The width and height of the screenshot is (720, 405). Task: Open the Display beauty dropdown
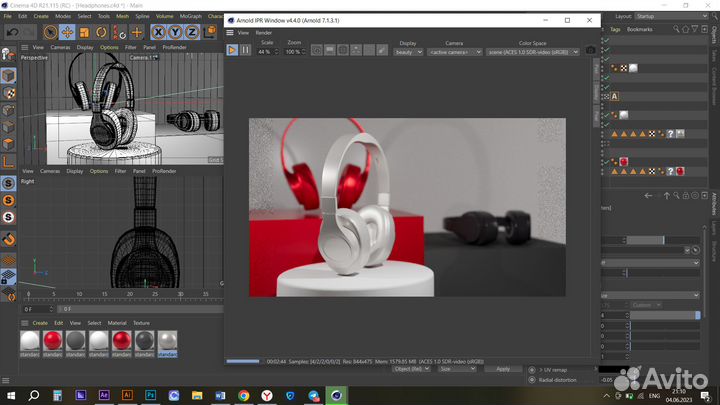(408, 51)
